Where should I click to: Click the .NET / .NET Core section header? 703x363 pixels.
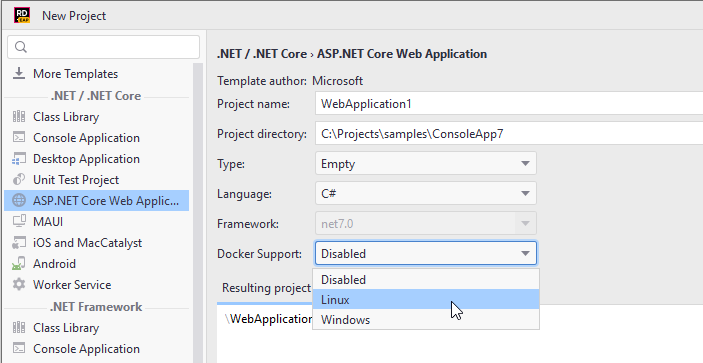click(96, 95)
